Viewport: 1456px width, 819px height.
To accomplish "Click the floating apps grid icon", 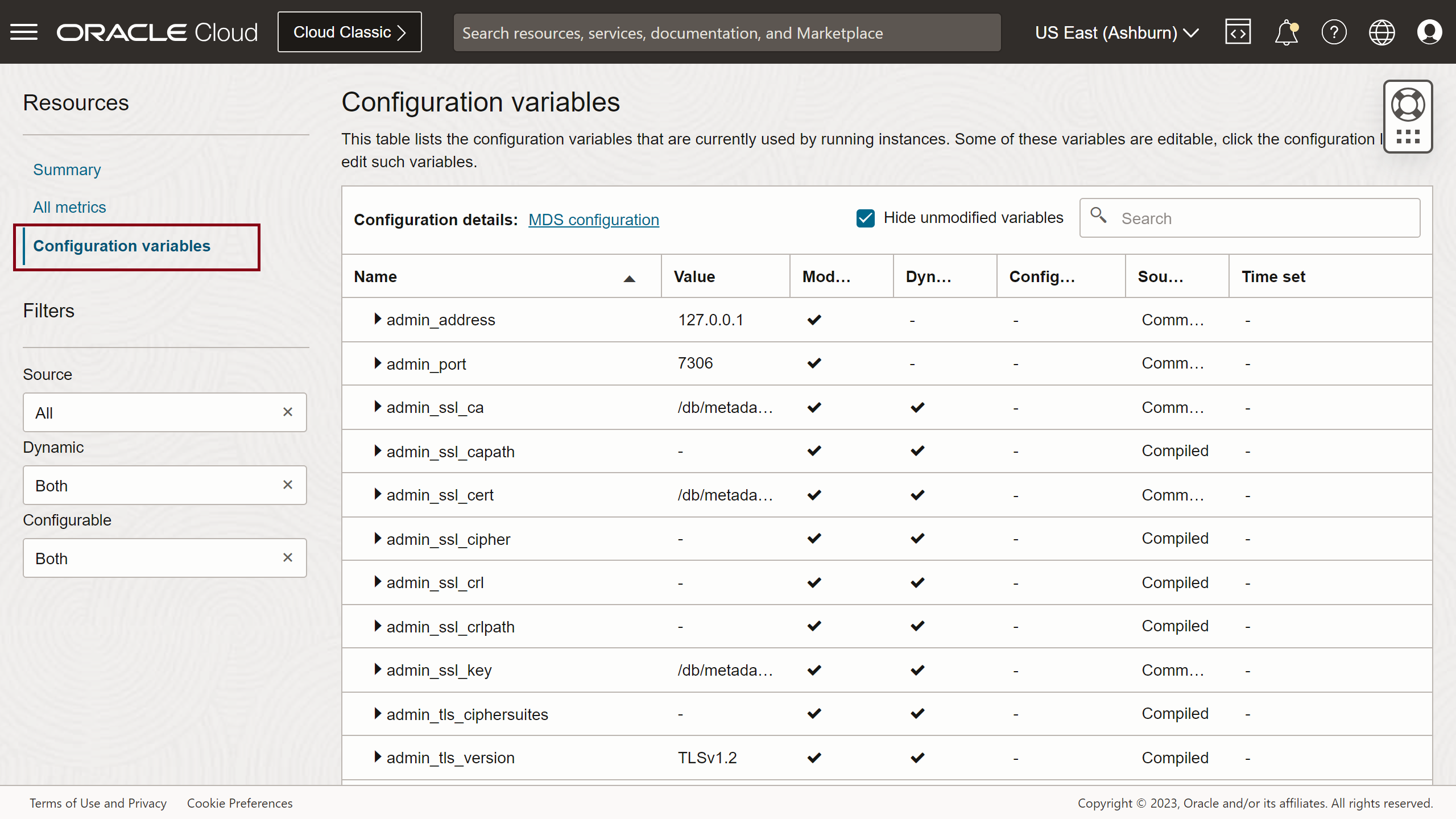I will click(1408, 137).
